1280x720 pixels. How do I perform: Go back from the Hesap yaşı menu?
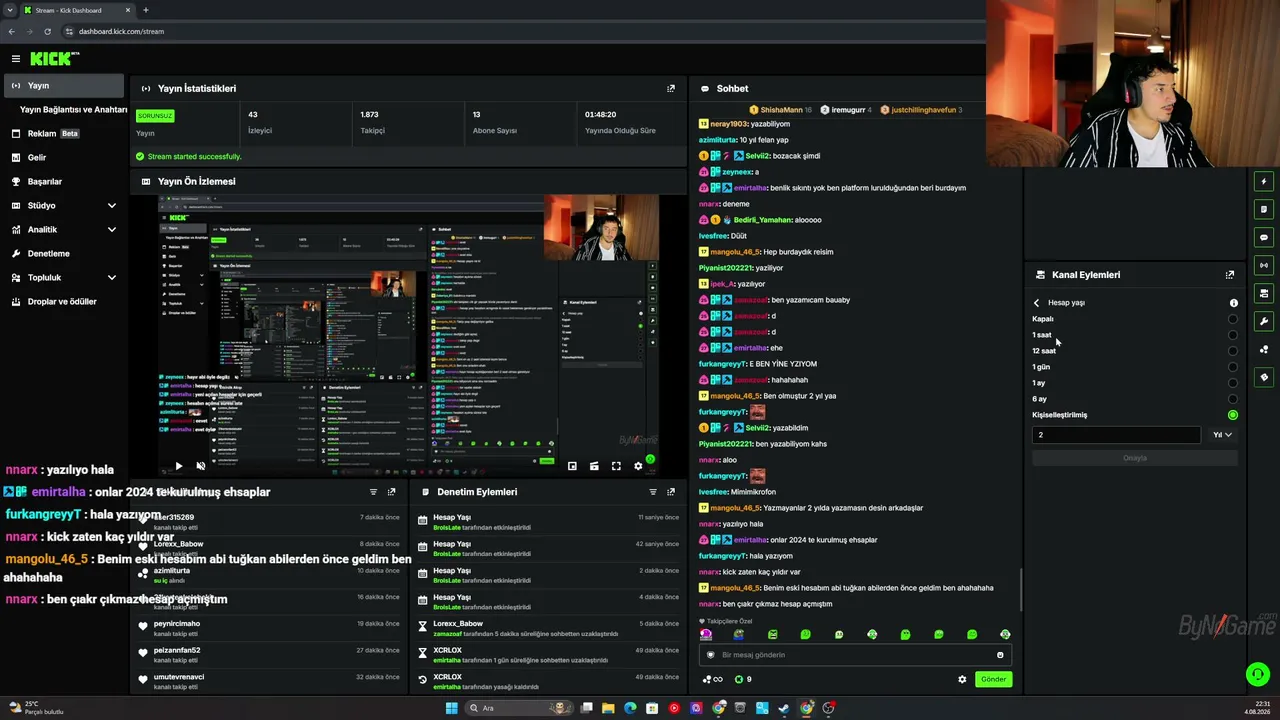(x=1036, y=303)
